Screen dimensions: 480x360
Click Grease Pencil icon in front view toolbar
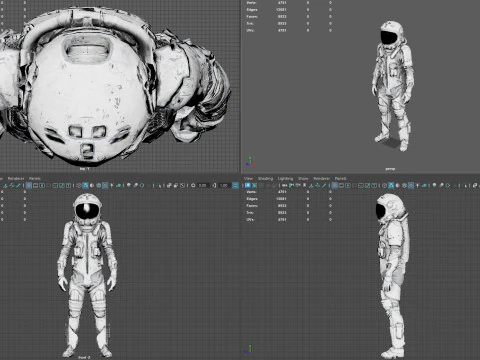pyautogui.click(x=18, y=185)
